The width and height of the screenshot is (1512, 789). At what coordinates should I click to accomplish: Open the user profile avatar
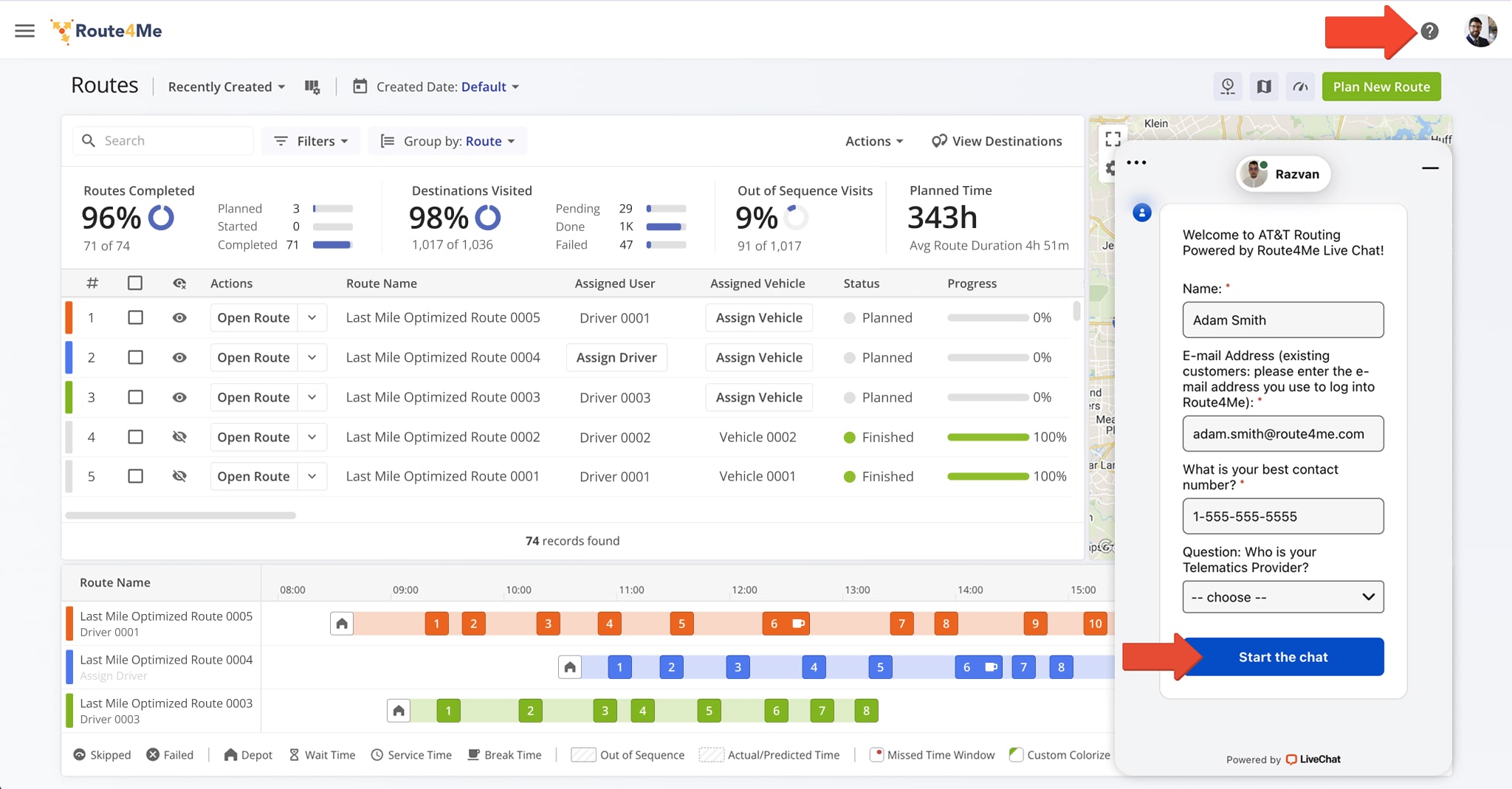(x=1480, y=31)
